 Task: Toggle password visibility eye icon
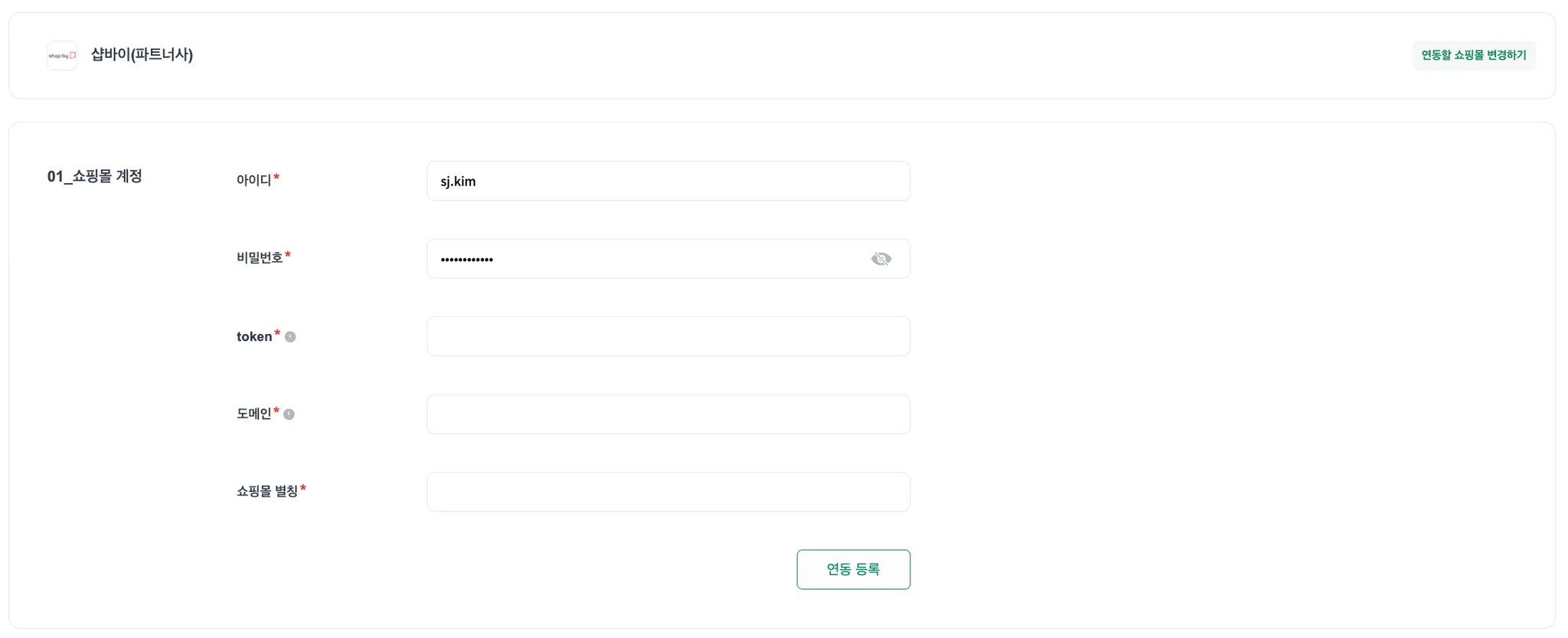pyautogui.click(x=881, y=259)
